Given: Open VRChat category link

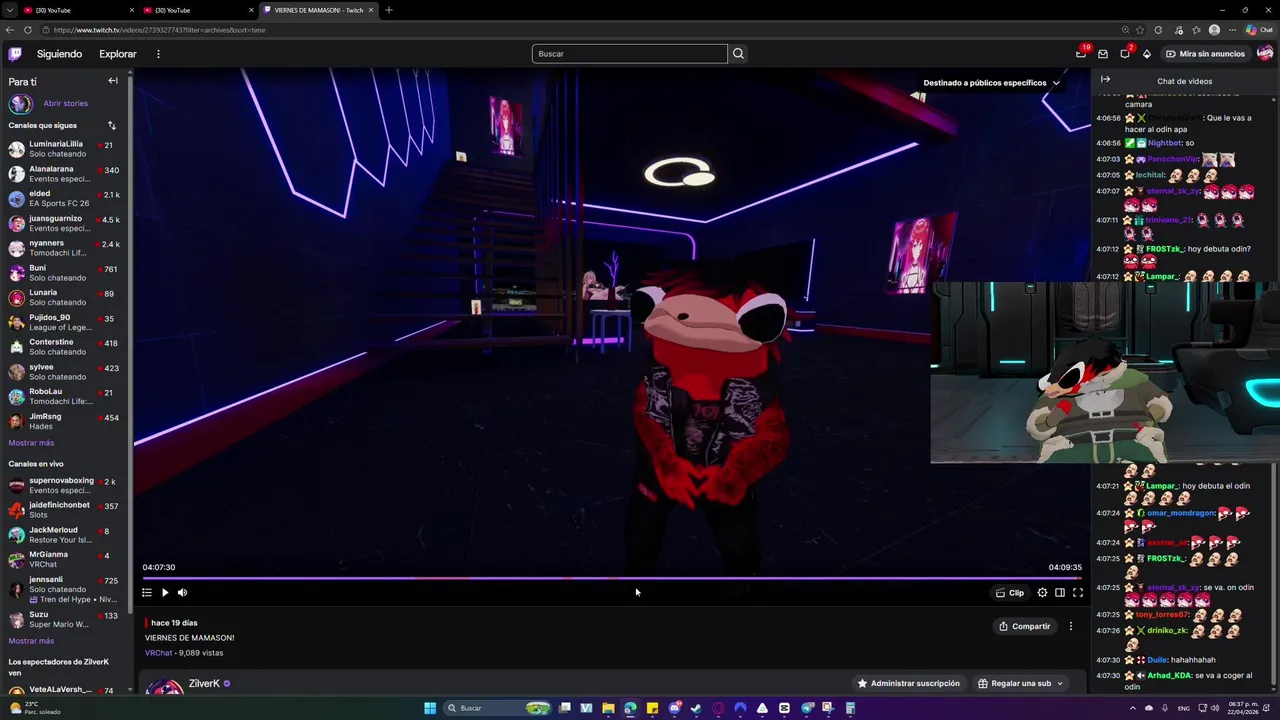Looking at the screenshot, I should [158, 653].
